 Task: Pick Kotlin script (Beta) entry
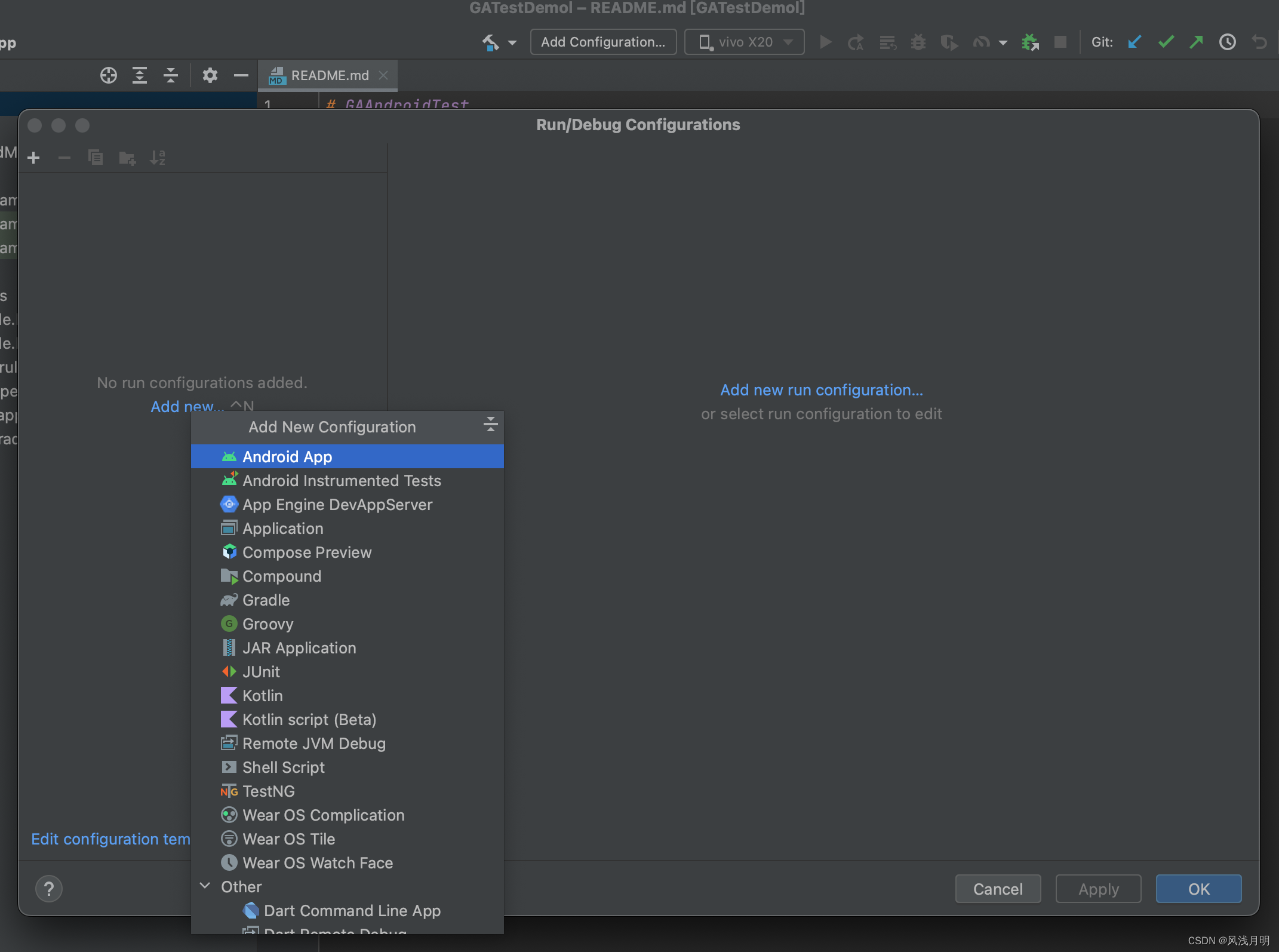tap(309, 720)
